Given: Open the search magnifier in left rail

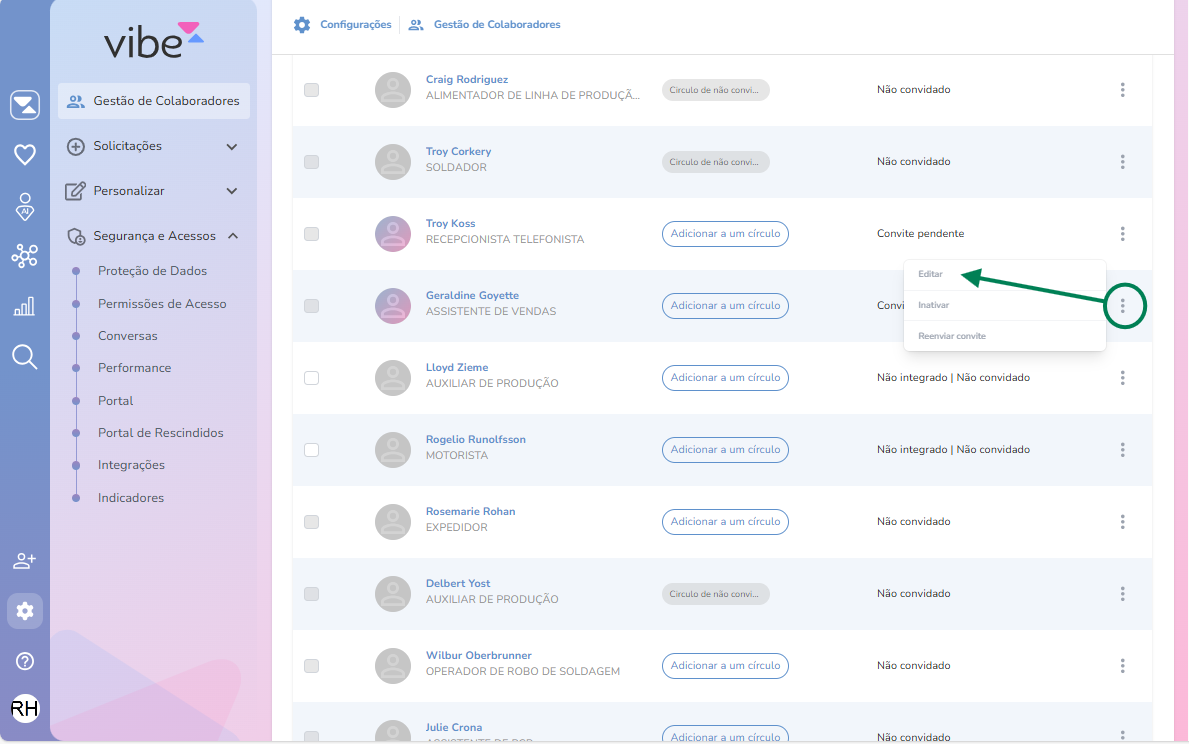Looking at the screenshot, I should [x=25, y=356].
